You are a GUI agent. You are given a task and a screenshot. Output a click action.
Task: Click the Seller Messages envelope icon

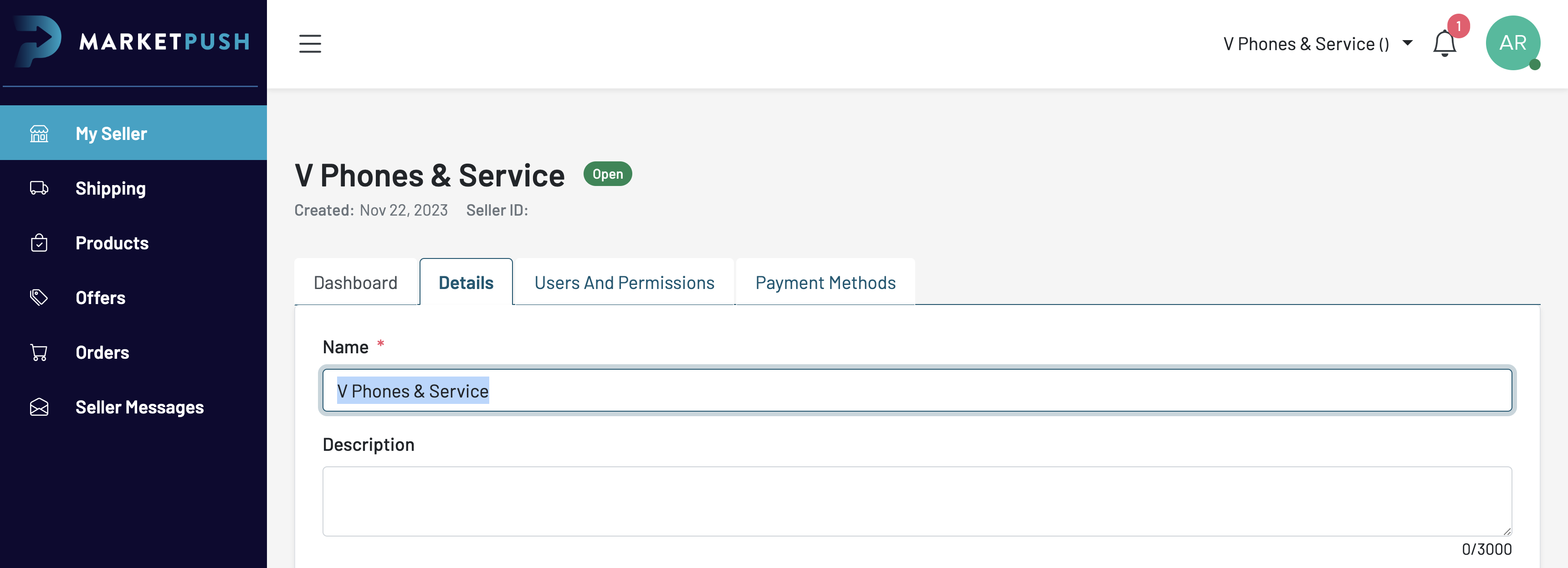point(39,407)
